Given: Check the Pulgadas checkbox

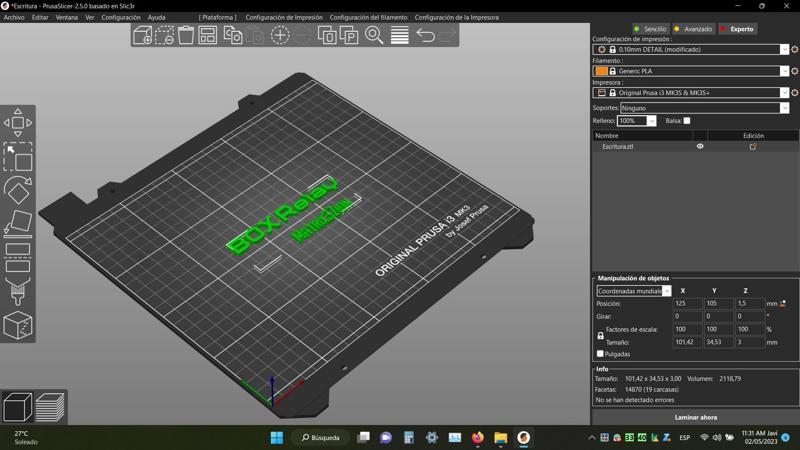Looking at the screenshot, I should click(600, 354).
